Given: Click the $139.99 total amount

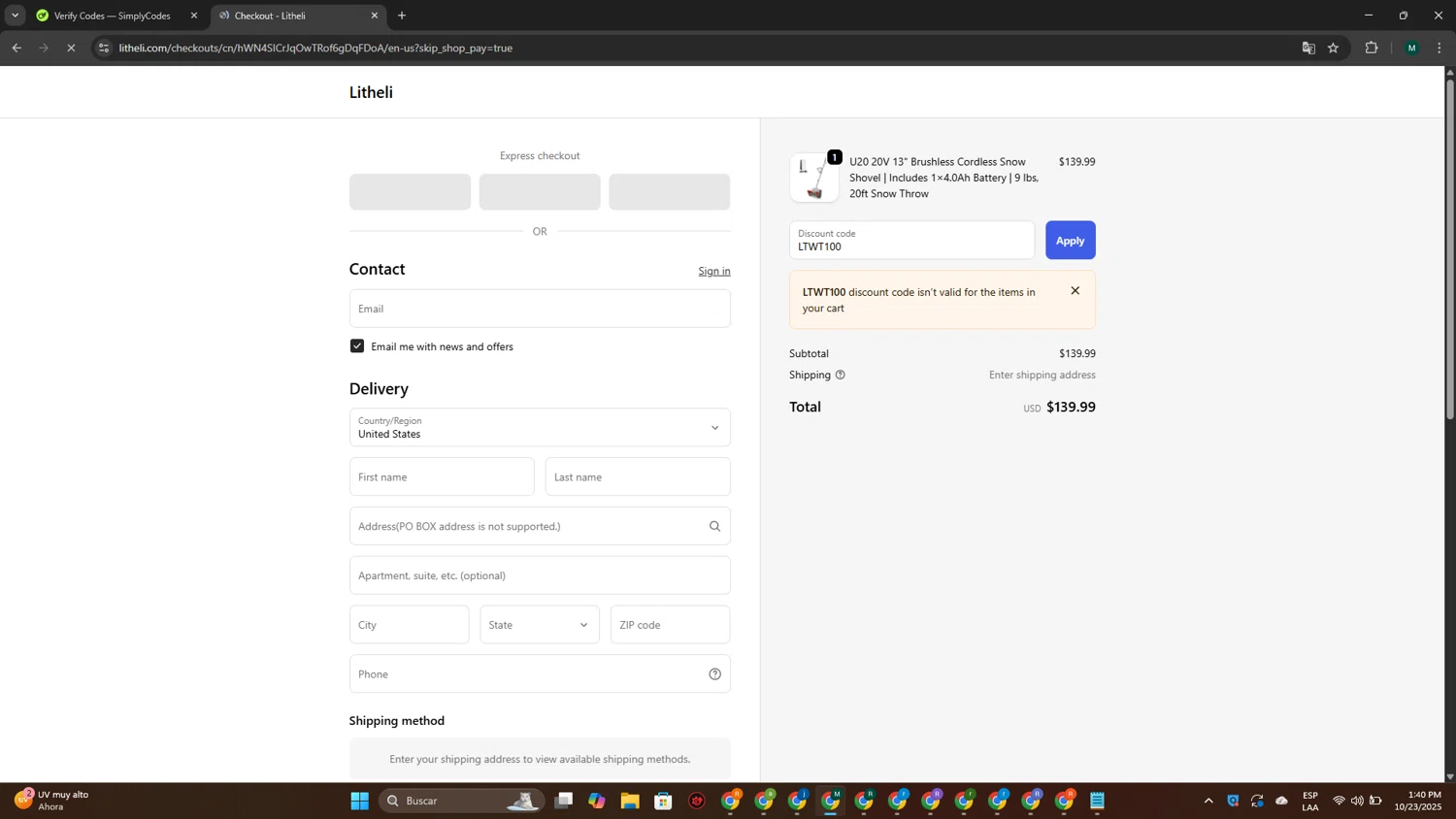Looking at the screenshot, I should [x=1071, y=408].
